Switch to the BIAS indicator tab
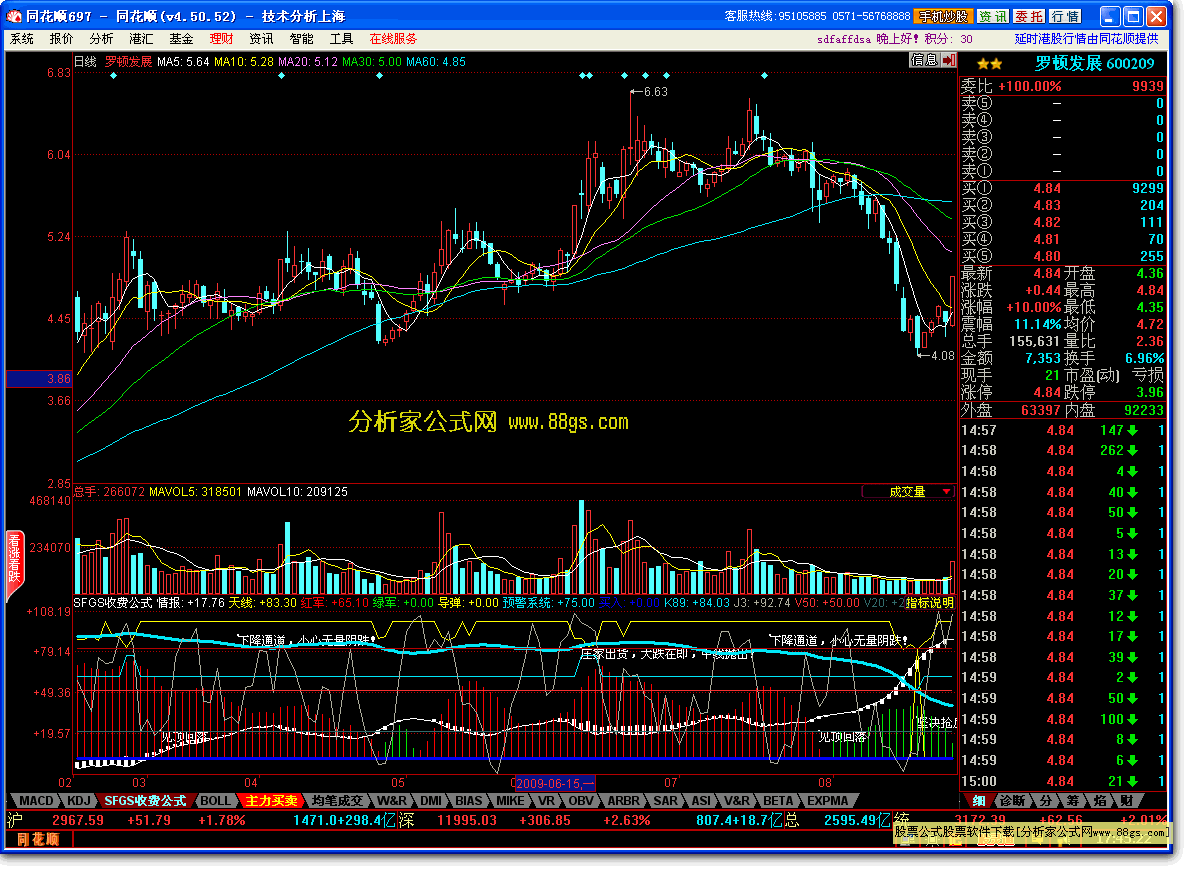Viewport: 1188px width, 869px height. coord(469,802)
